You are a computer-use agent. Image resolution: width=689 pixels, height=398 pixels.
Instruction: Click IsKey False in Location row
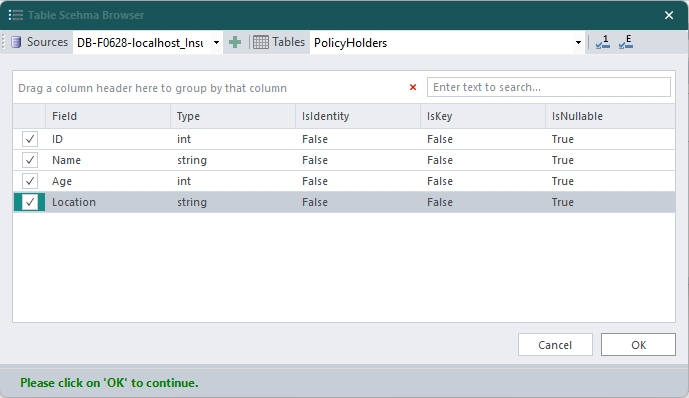pyautogui.click(x=483, y=202)
